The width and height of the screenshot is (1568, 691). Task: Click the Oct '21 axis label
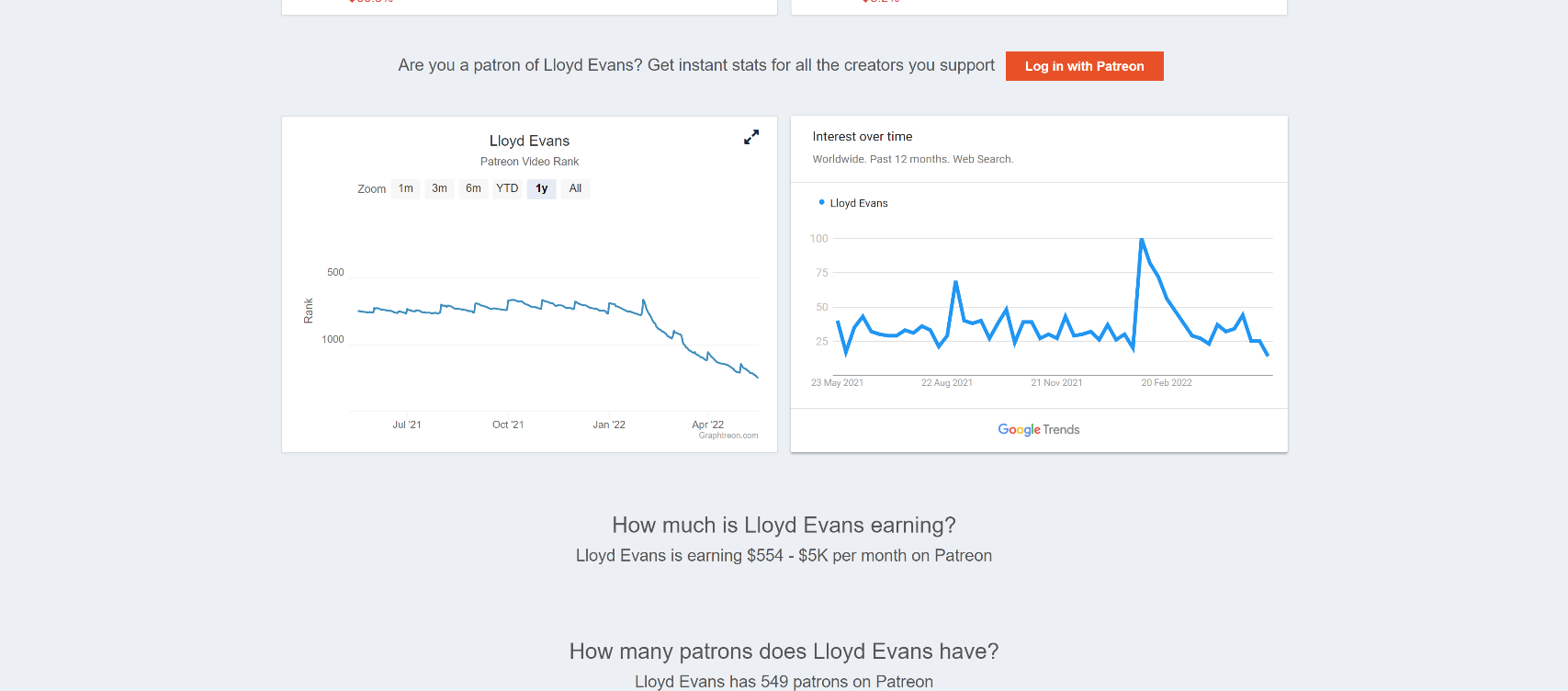click(x=508, y=425)
